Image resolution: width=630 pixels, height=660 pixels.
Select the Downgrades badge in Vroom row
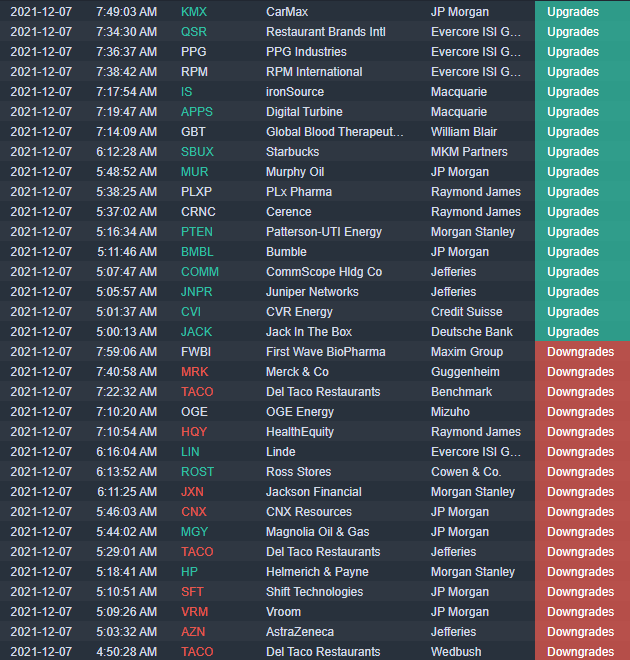tap(580, 612)
